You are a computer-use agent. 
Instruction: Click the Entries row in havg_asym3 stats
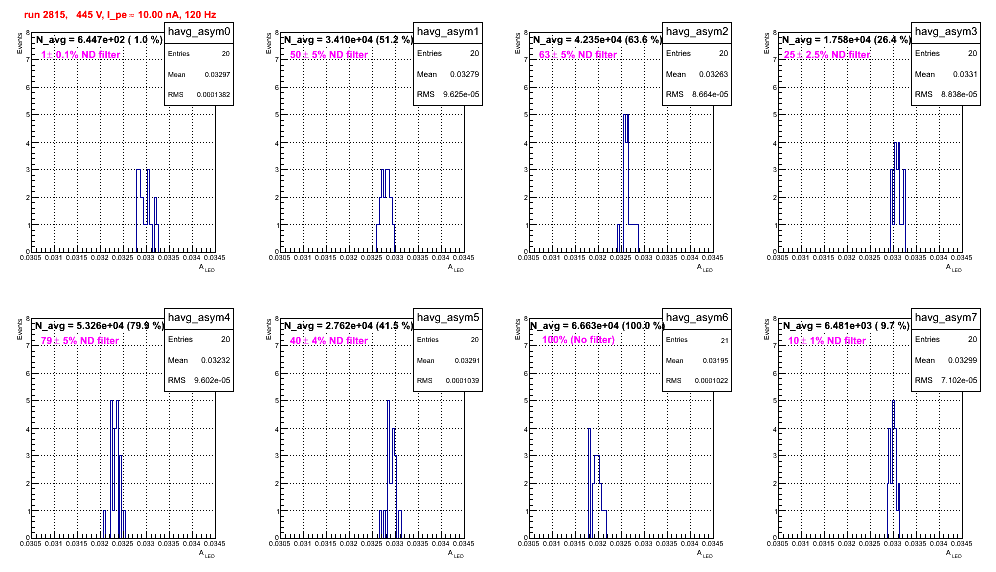coord(946,53)
